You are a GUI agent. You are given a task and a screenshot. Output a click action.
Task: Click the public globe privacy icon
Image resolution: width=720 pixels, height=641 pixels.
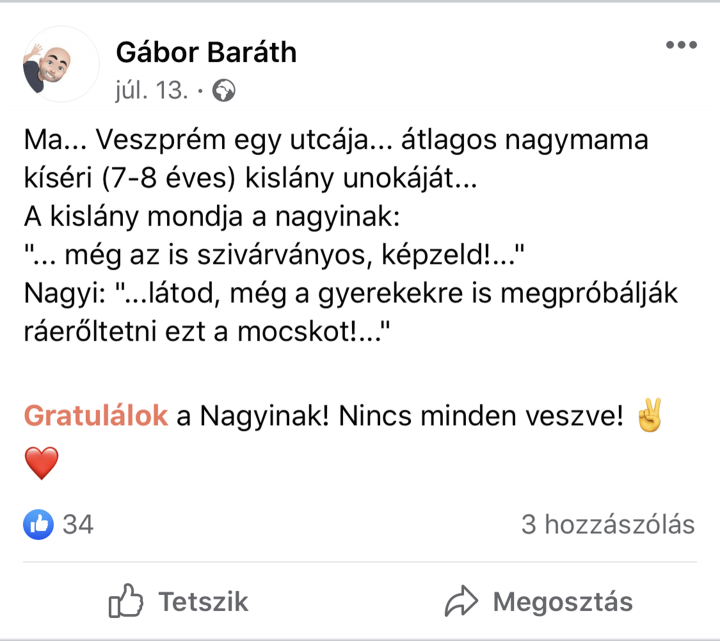click(x=224, y=90)
